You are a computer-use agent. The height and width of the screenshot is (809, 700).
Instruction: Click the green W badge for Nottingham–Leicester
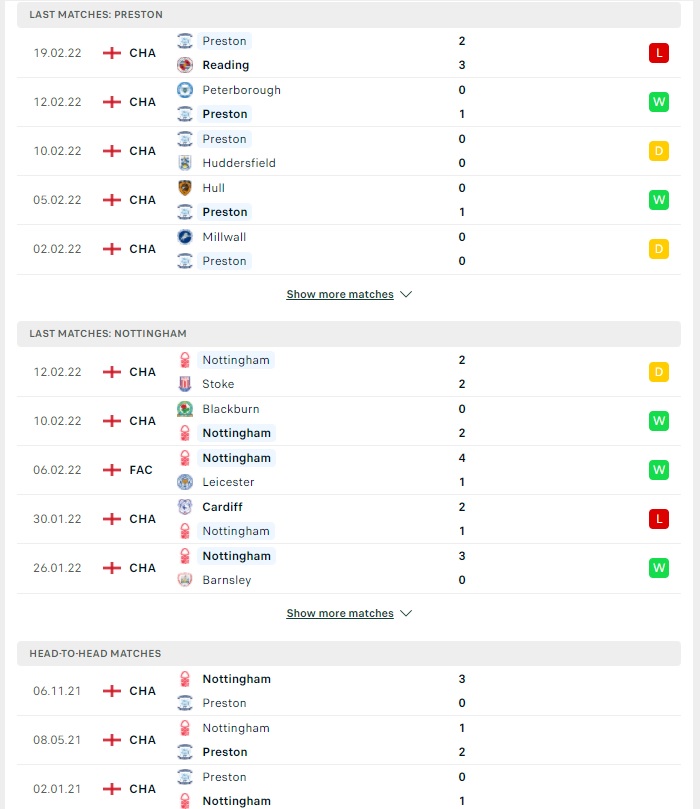pyautogui.click(x=659, y=470)
